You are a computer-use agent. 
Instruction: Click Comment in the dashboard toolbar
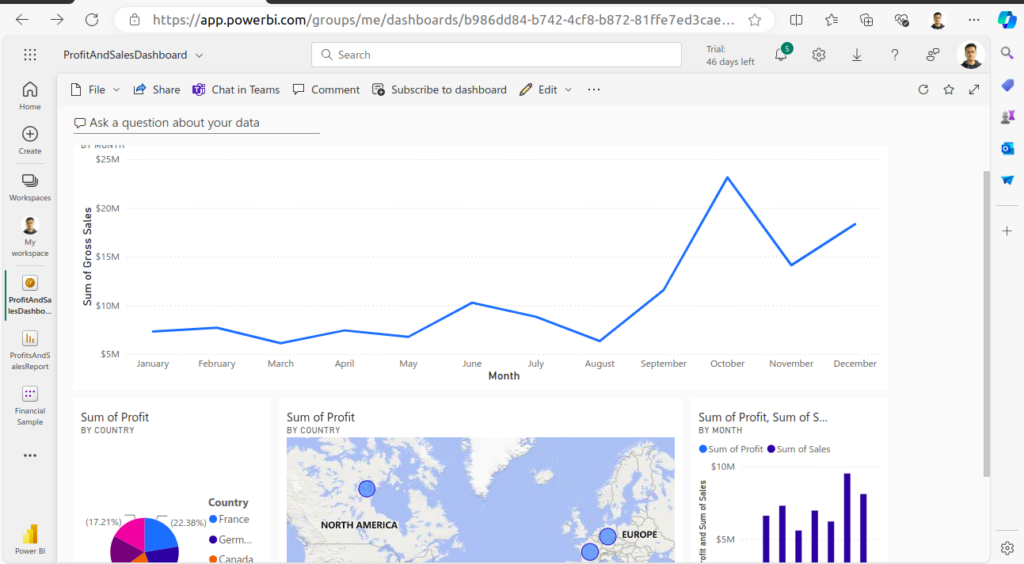[x=326, y=90]
